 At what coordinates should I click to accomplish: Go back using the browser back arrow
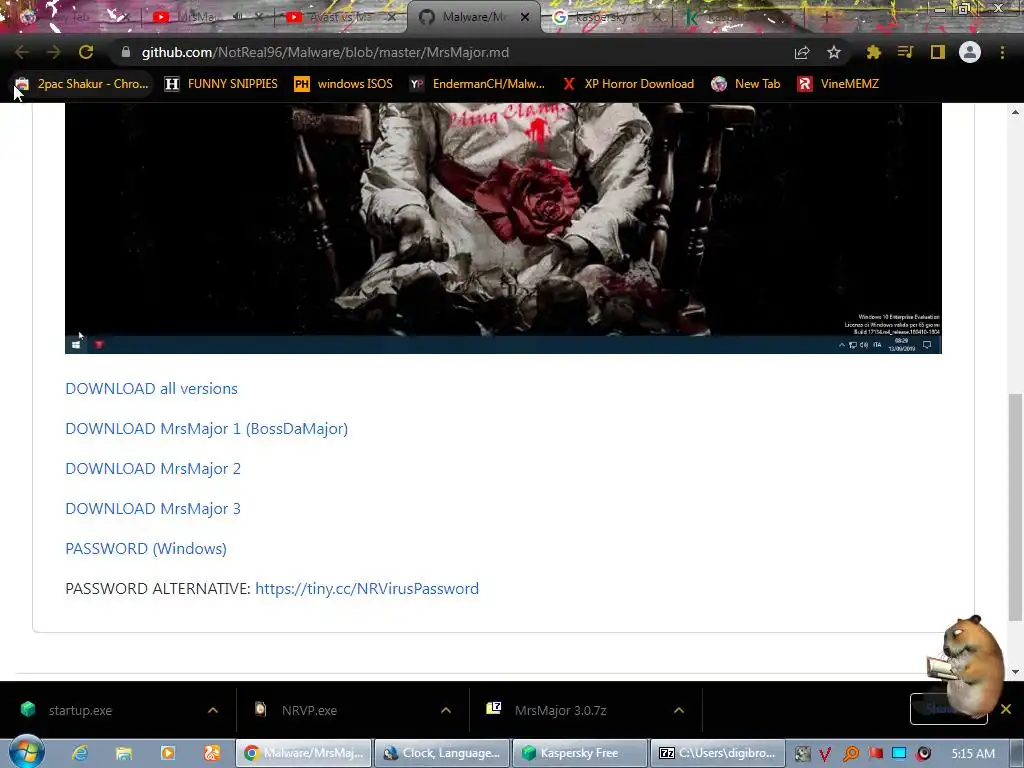22,52
